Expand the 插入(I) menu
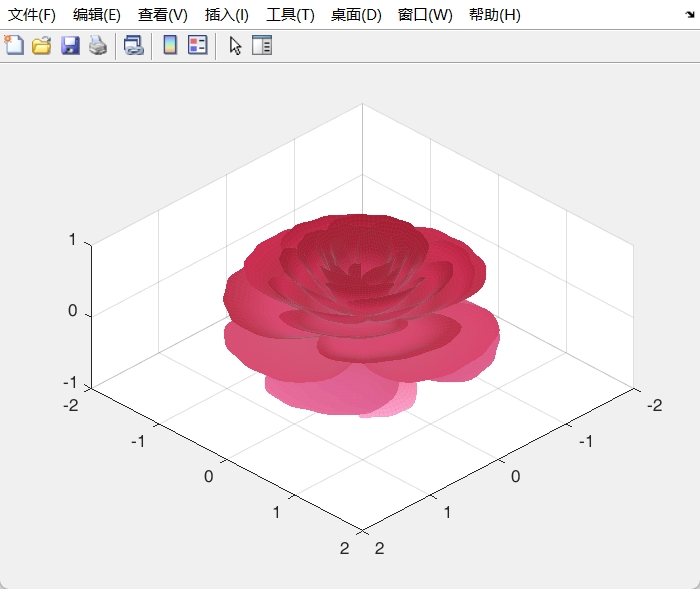Image resolution: width=700 pixels, height=589 pixels. [x=226, y=15]
